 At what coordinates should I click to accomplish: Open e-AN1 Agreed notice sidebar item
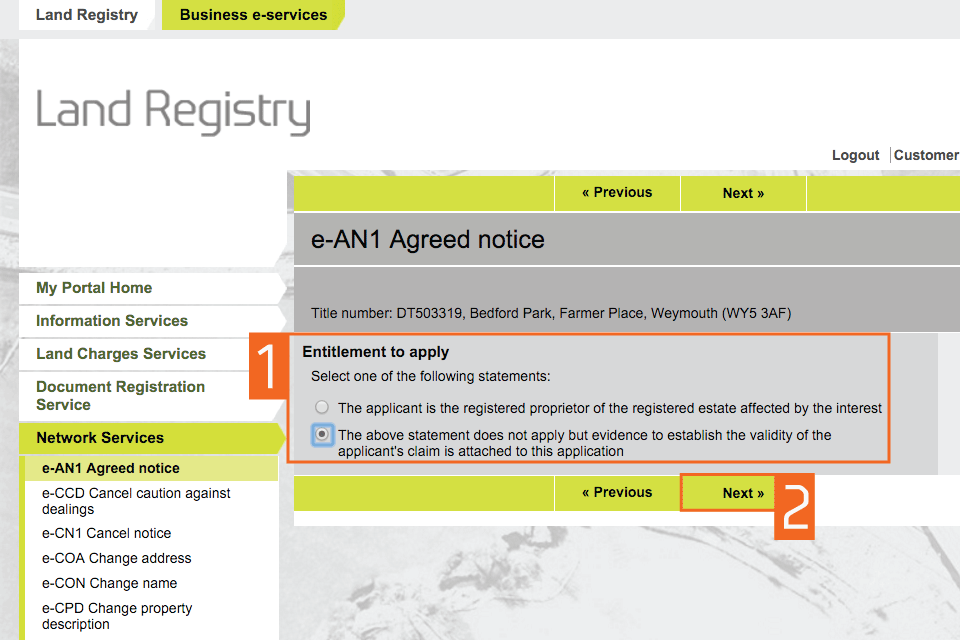(x=111, y=468)
